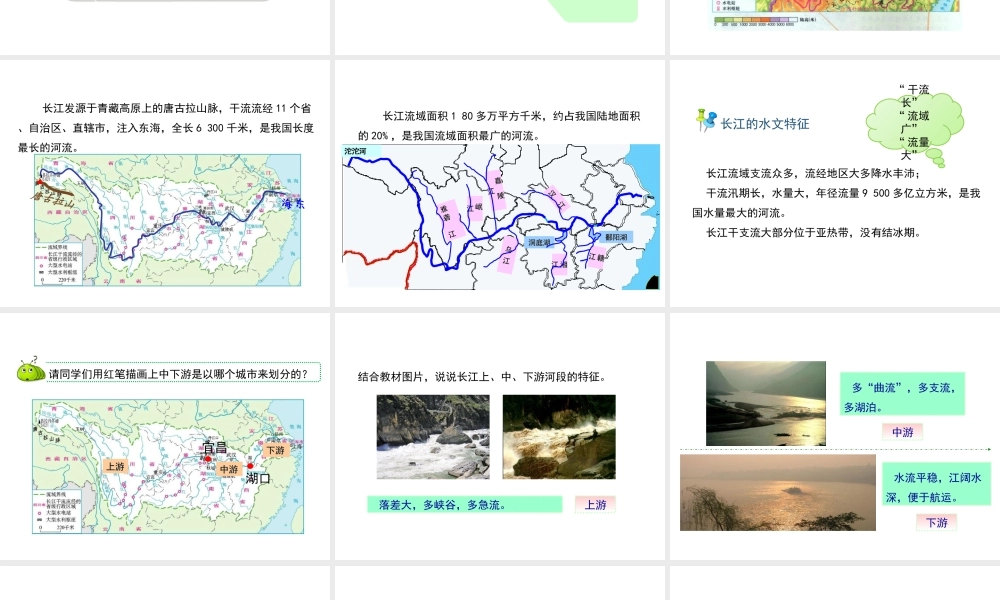
Task: Click the 鄱阳湖 label on map
Action: point(615,237)
